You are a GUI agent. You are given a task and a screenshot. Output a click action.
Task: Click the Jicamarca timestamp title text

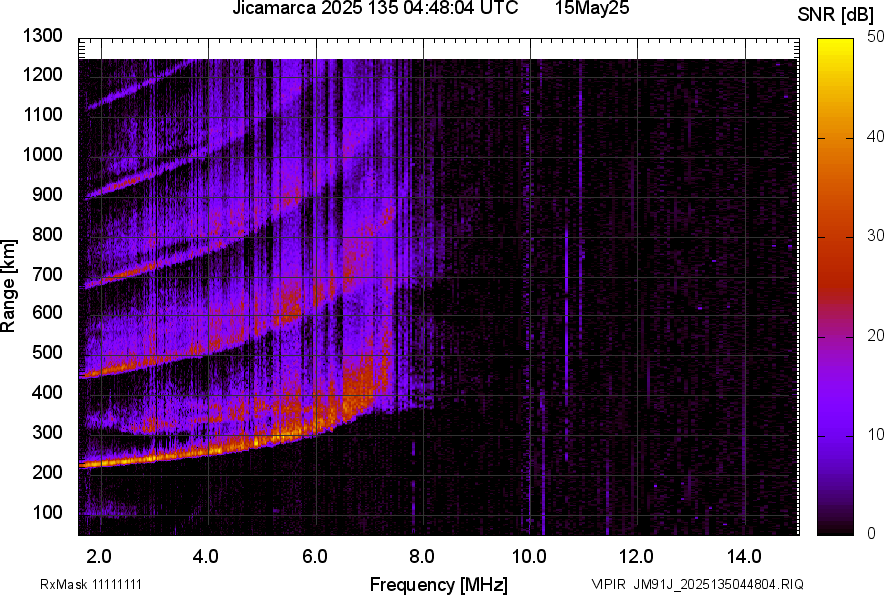(375, 9)
